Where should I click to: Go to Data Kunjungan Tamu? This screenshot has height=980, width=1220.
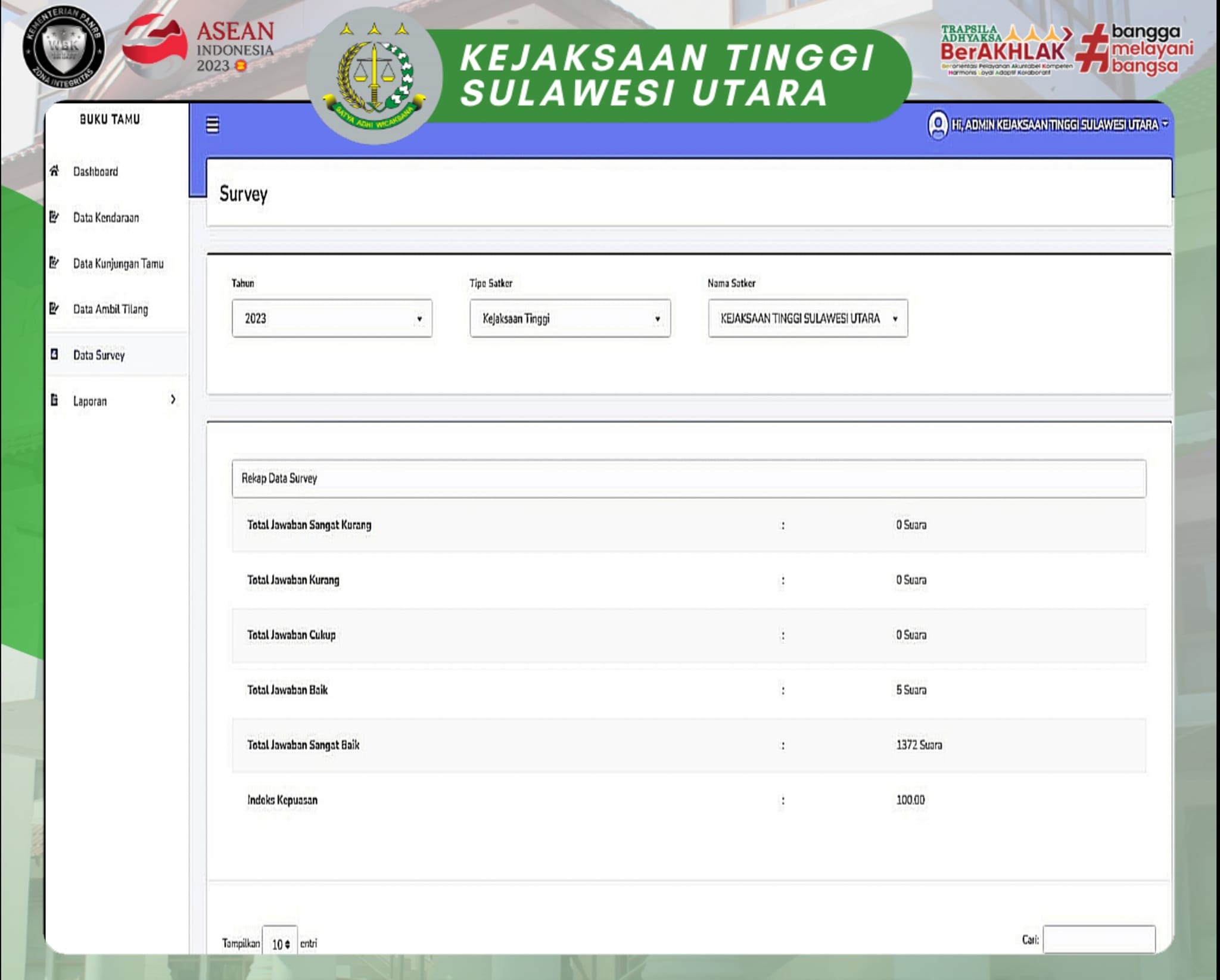pos(118,263)
